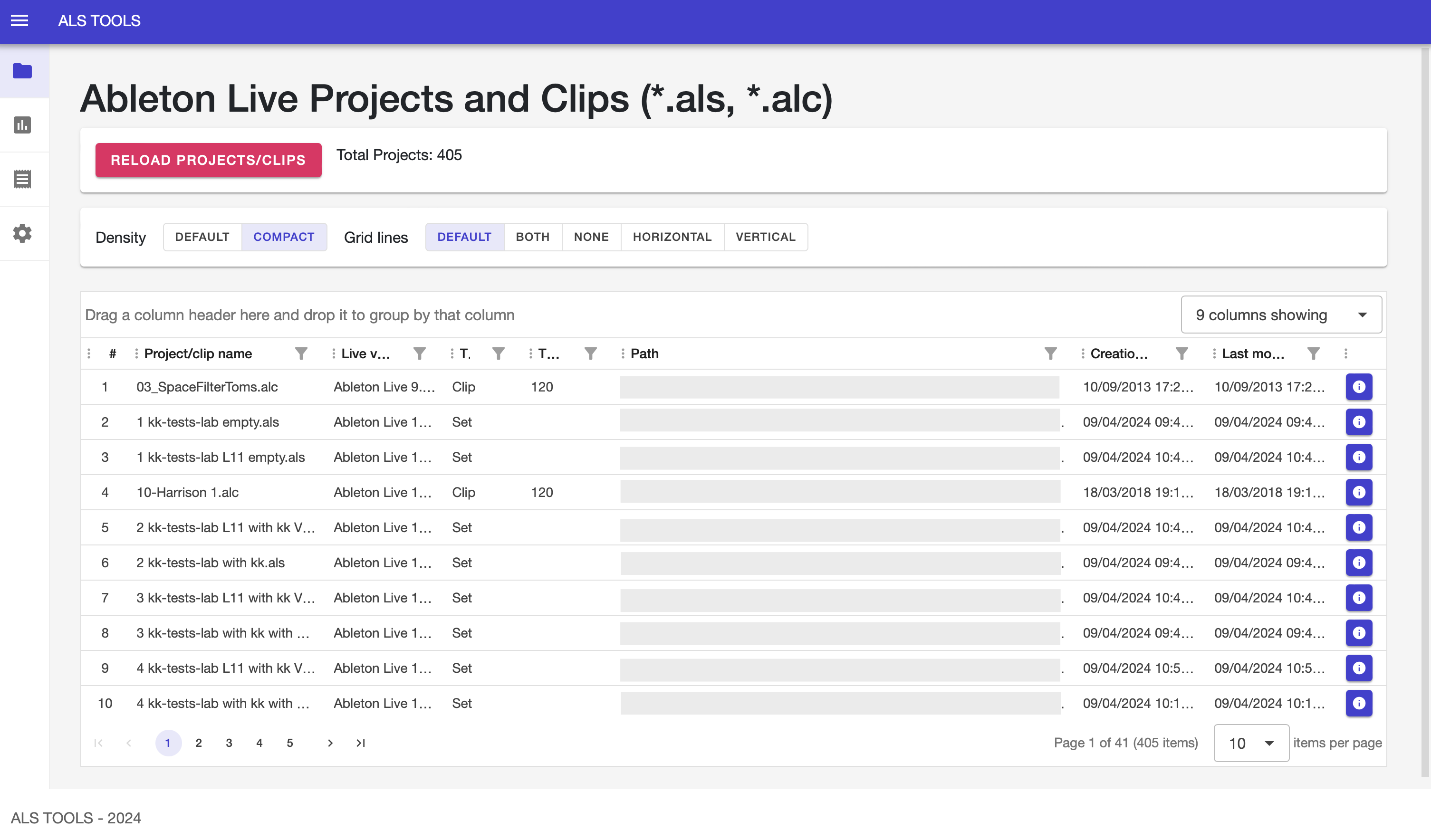Open column menu for the # column
Viewport: 1431px width, 840px height.
pos(89,353)
